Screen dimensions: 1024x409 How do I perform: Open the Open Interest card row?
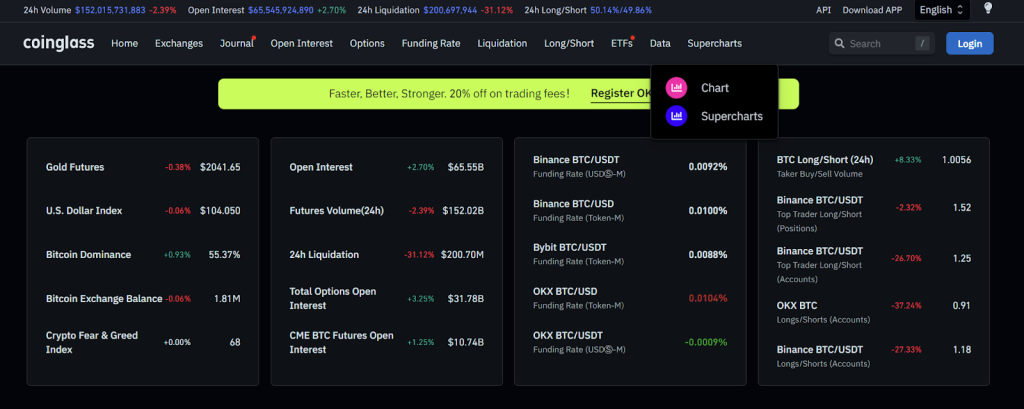(387, 167)
